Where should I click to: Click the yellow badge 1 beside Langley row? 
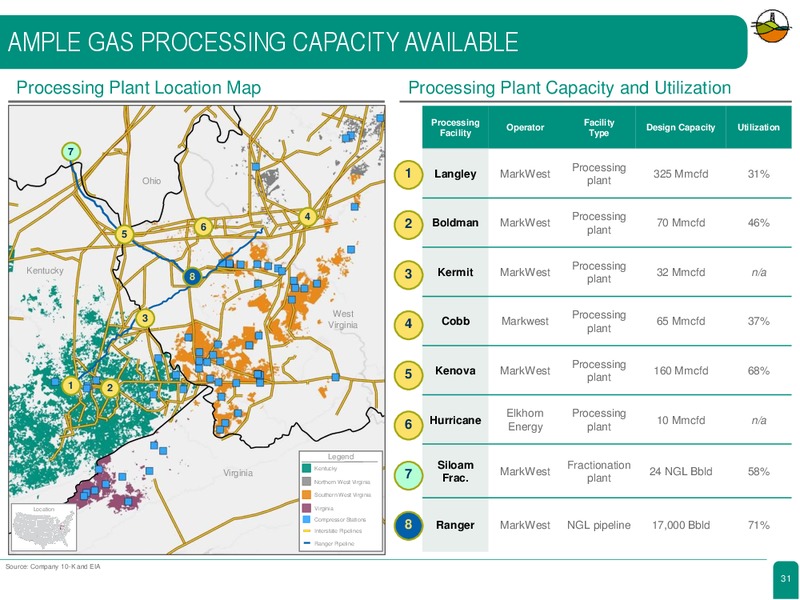click(408, 174)
